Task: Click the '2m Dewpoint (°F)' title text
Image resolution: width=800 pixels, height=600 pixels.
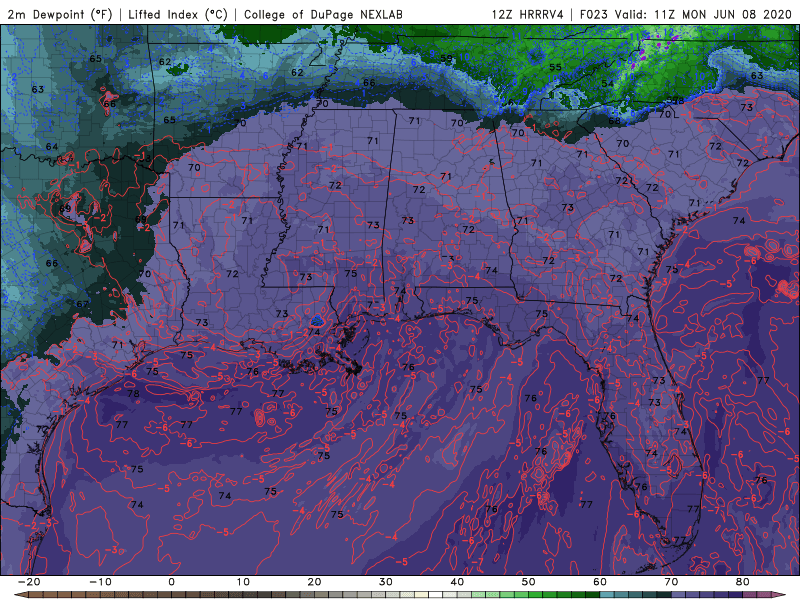Action: pyautogui.click(x=60, y=14)
